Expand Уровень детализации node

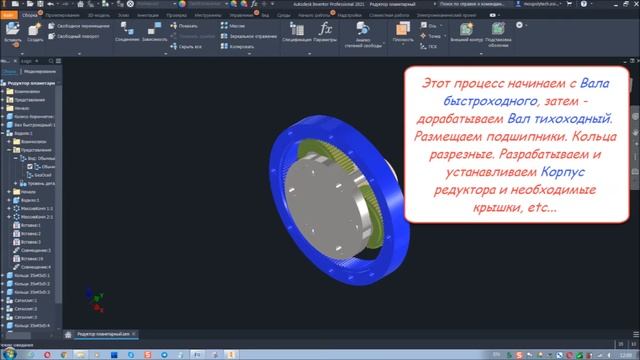[16, 183]
